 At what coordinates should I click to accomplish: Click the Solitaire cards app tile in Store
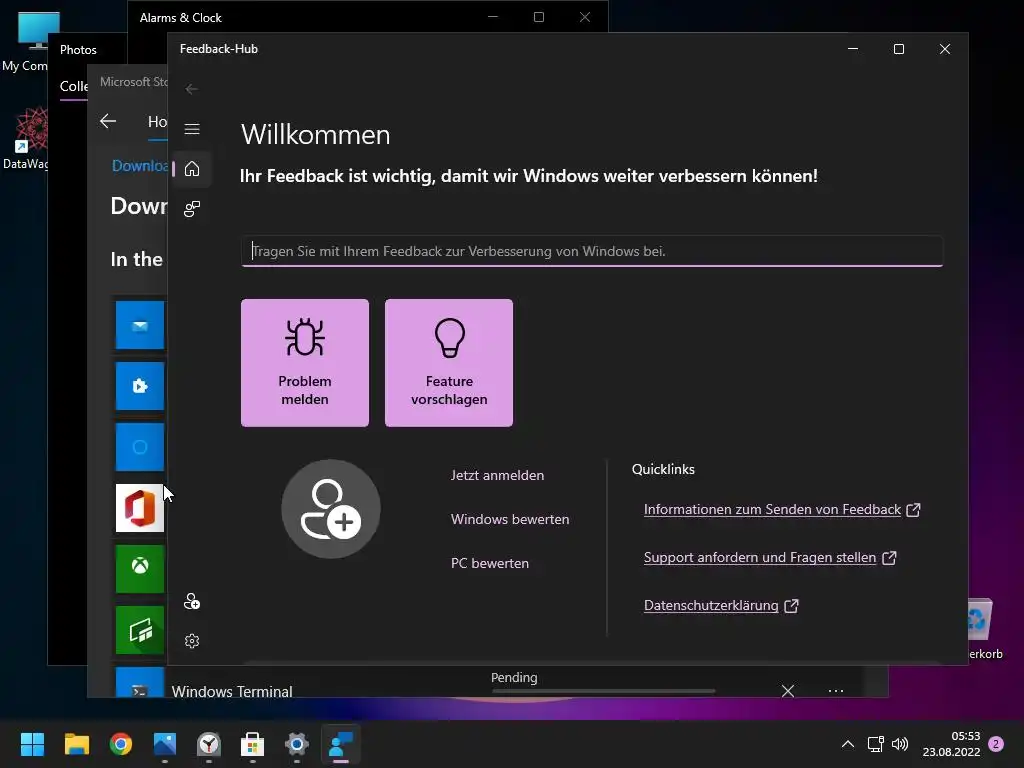point(140,630)
